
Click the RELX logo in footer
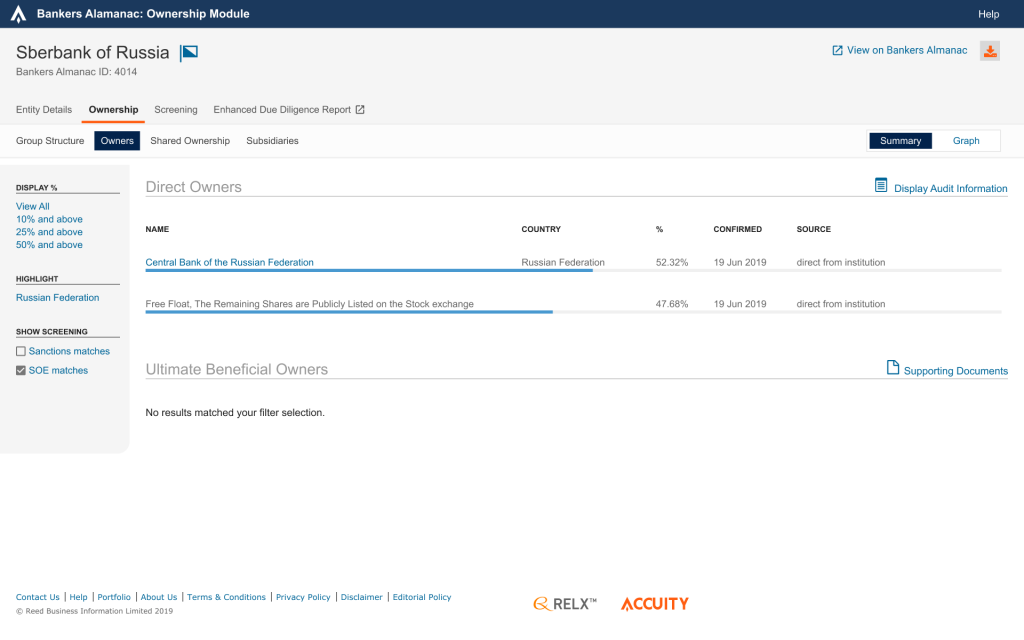coord(566,604)
